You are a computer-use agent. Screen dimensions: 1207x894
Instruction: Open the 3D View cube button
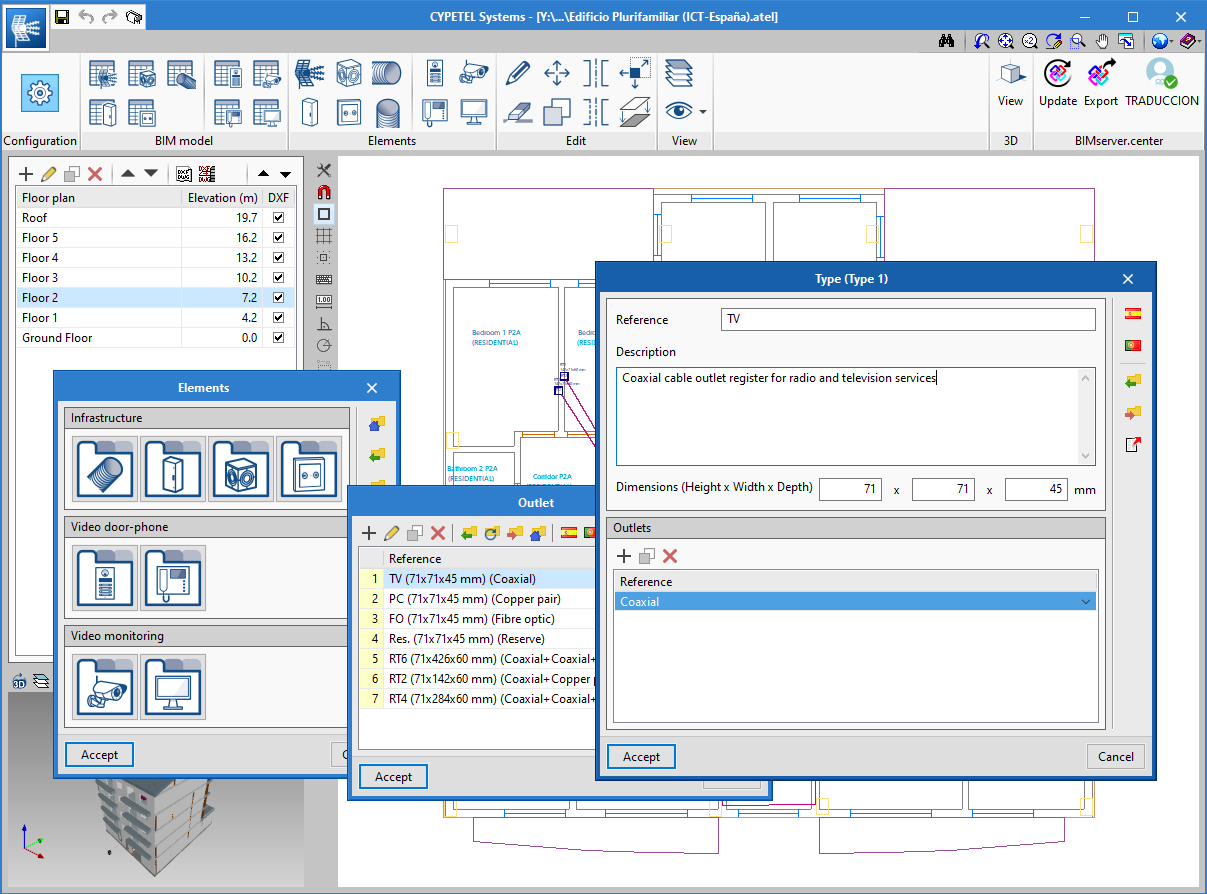tap(1010, 83)
